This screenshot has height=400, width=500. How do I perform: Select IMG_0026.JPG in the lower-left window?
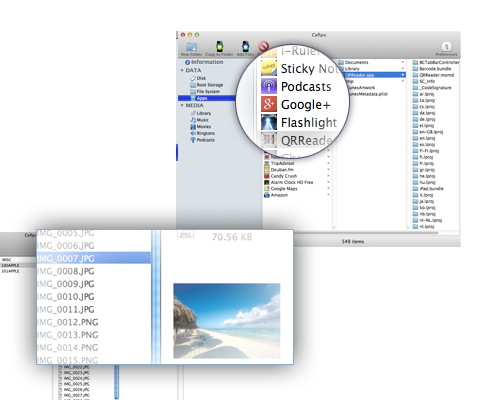pyautogui.click(x=76, y=390)
